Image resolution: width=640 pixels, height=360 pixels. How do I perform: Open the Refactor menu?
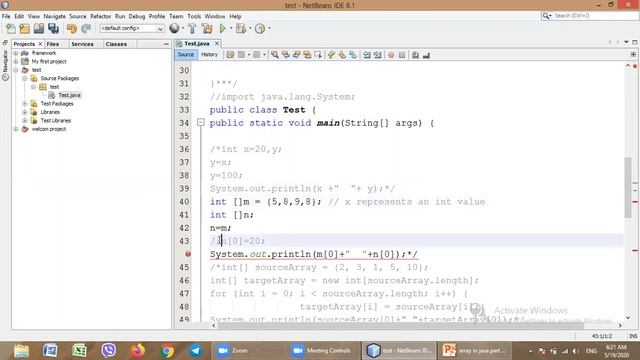click(x=100, y=16)
